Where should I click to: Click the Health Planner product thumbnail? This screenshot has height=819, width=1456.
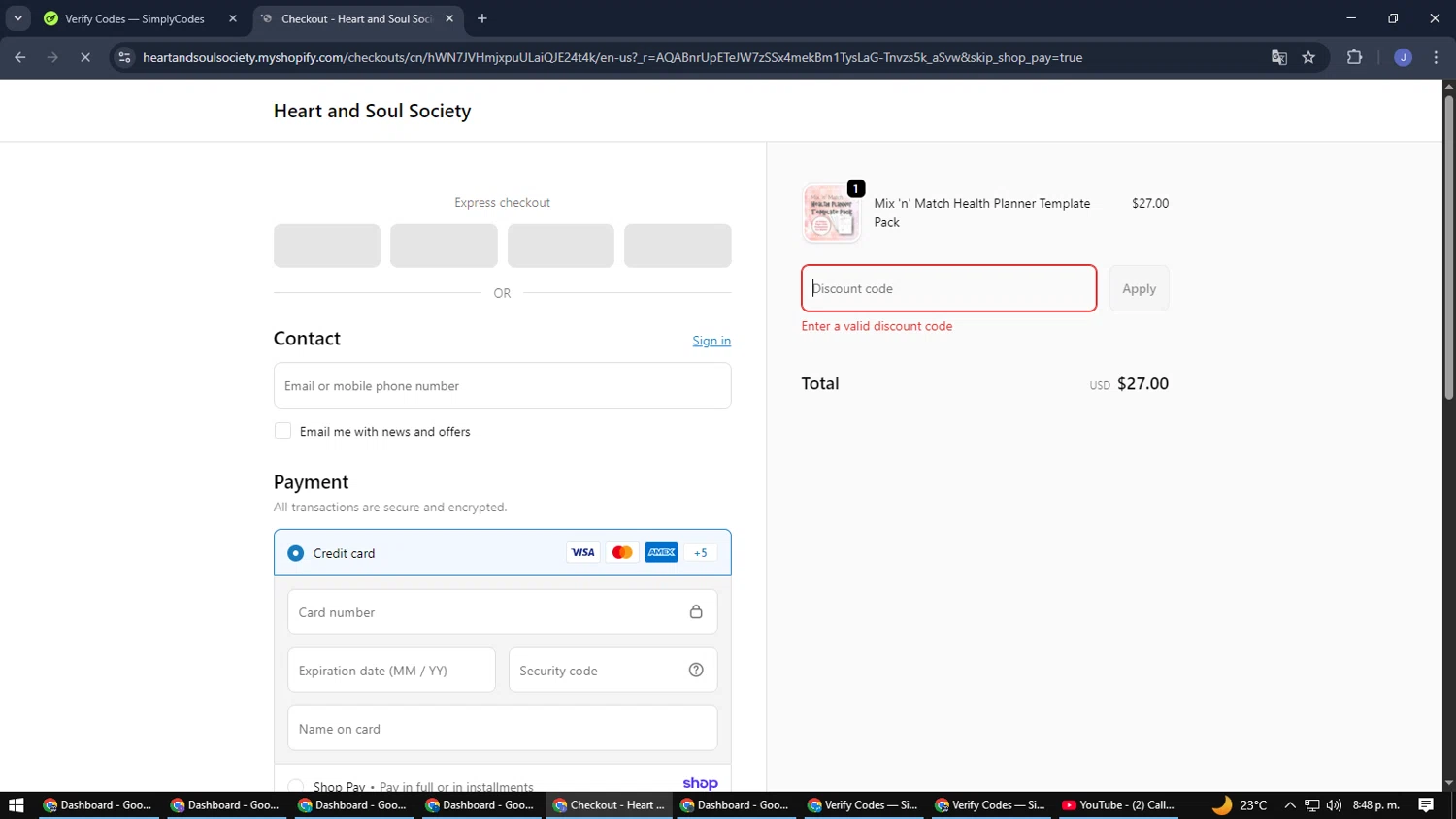click(x=831, y=213)
